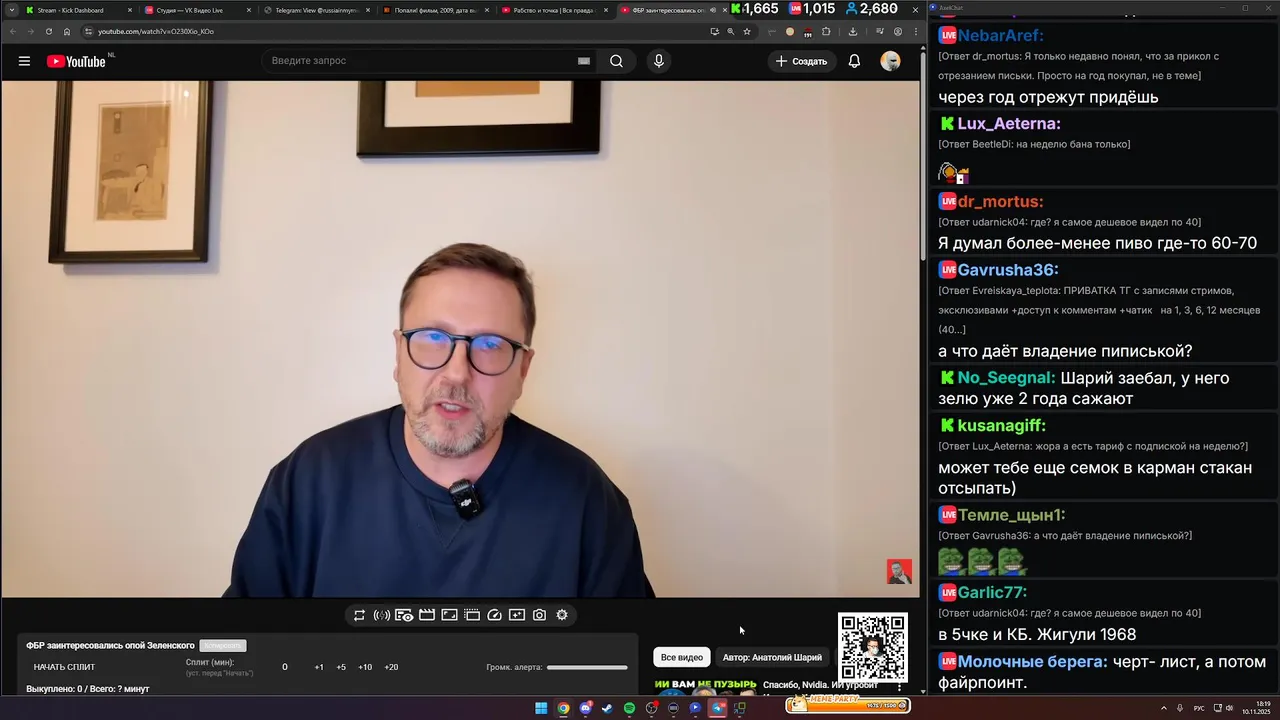Screen dimensions: 1280x720
Task: Reload the page in browser toolbar
Action: (48, 31)
